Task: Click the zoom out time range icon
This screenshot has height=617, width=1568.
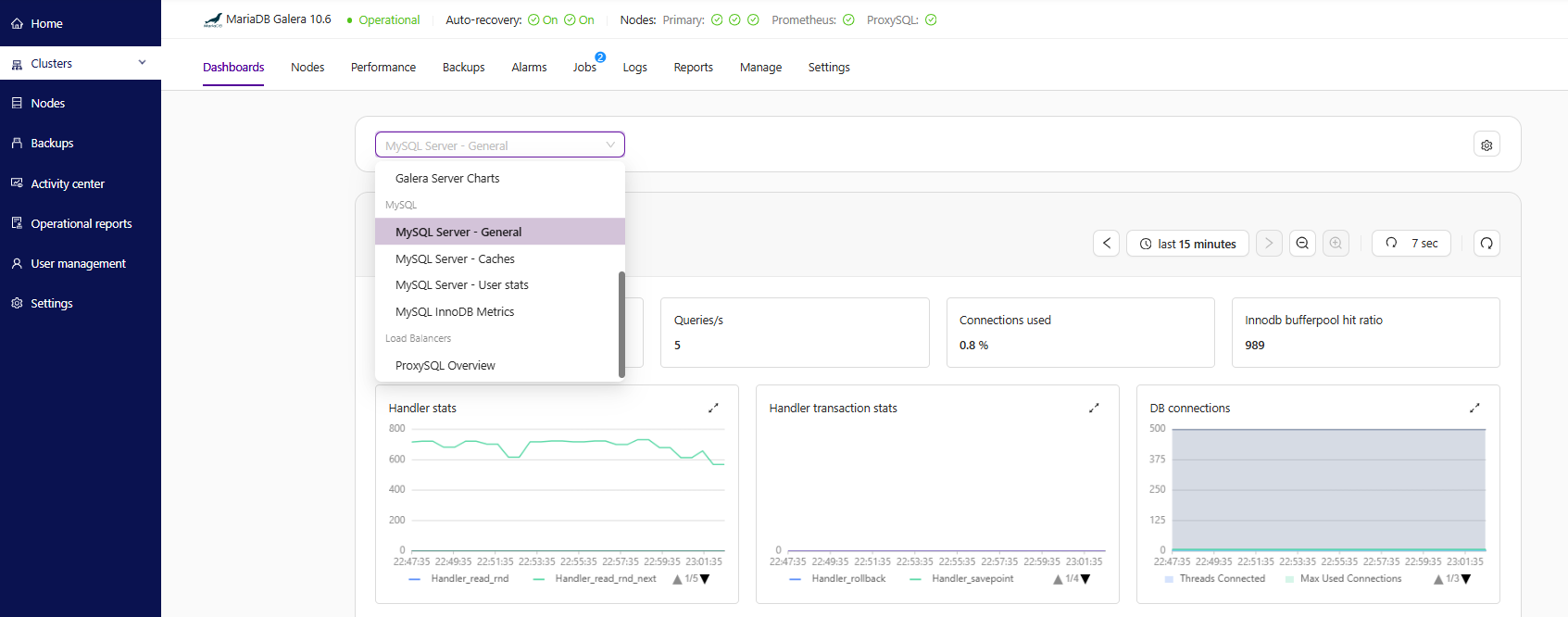Action: coord(1302,244)
